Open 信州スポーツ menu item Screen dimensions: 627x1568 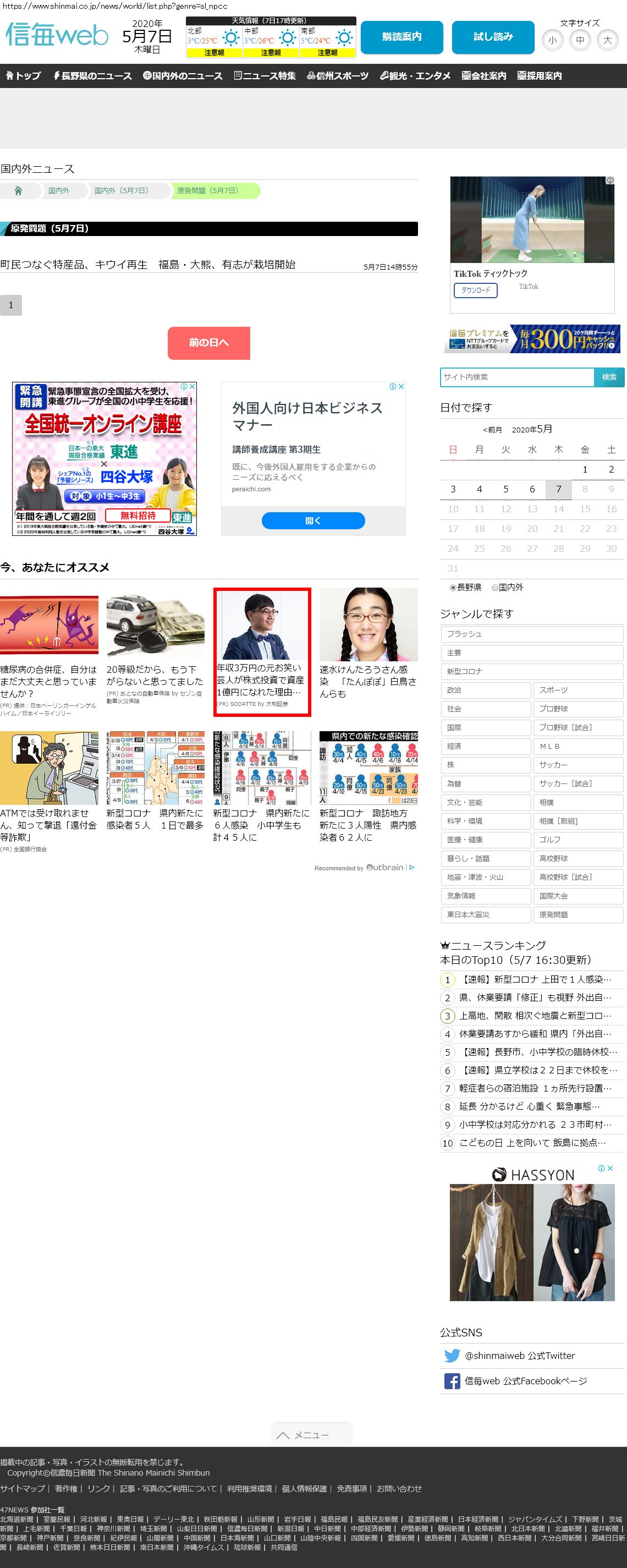tap(337, 75)
